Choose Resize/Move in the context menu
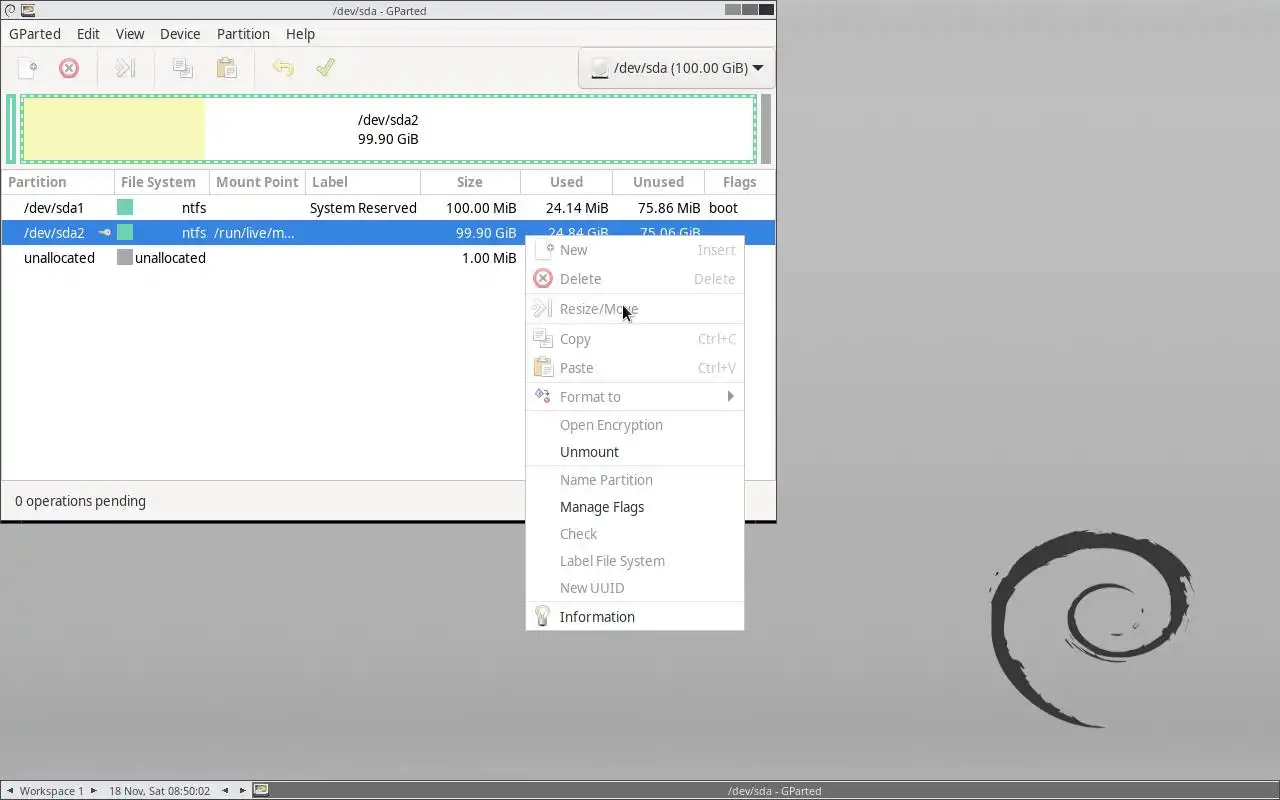Image resolution: width=1280 pixels, height=800 pixels. (x=635, y=309)
